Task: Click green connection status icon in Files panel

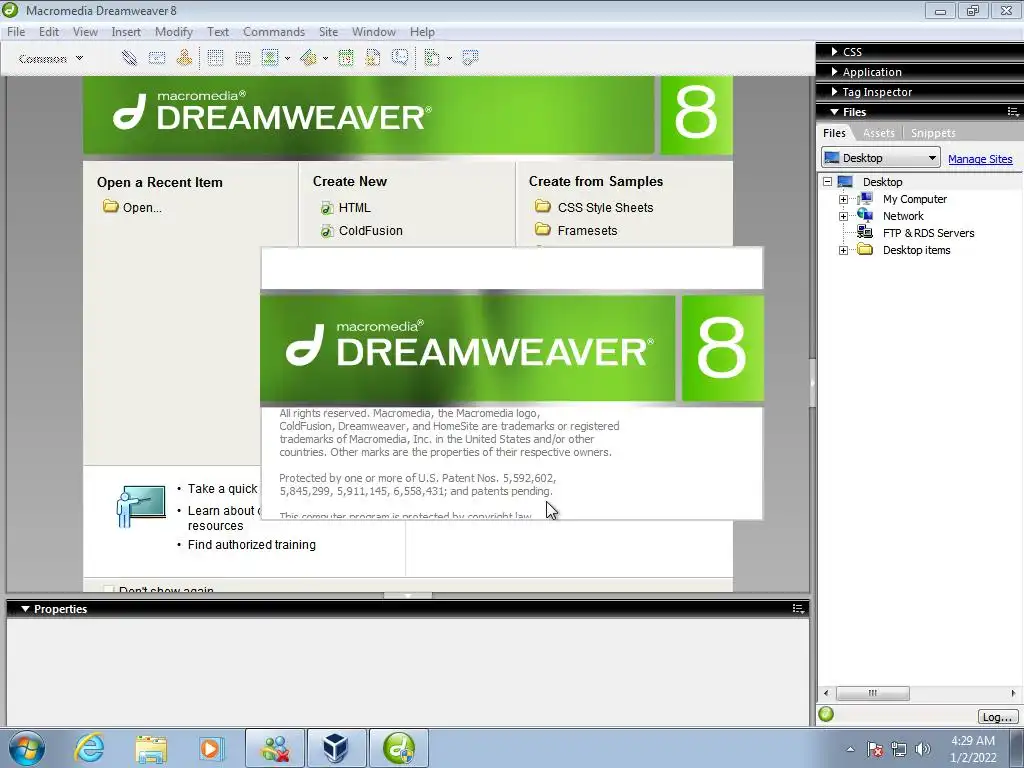Action: pyautogui.click(x=826, y=714)
